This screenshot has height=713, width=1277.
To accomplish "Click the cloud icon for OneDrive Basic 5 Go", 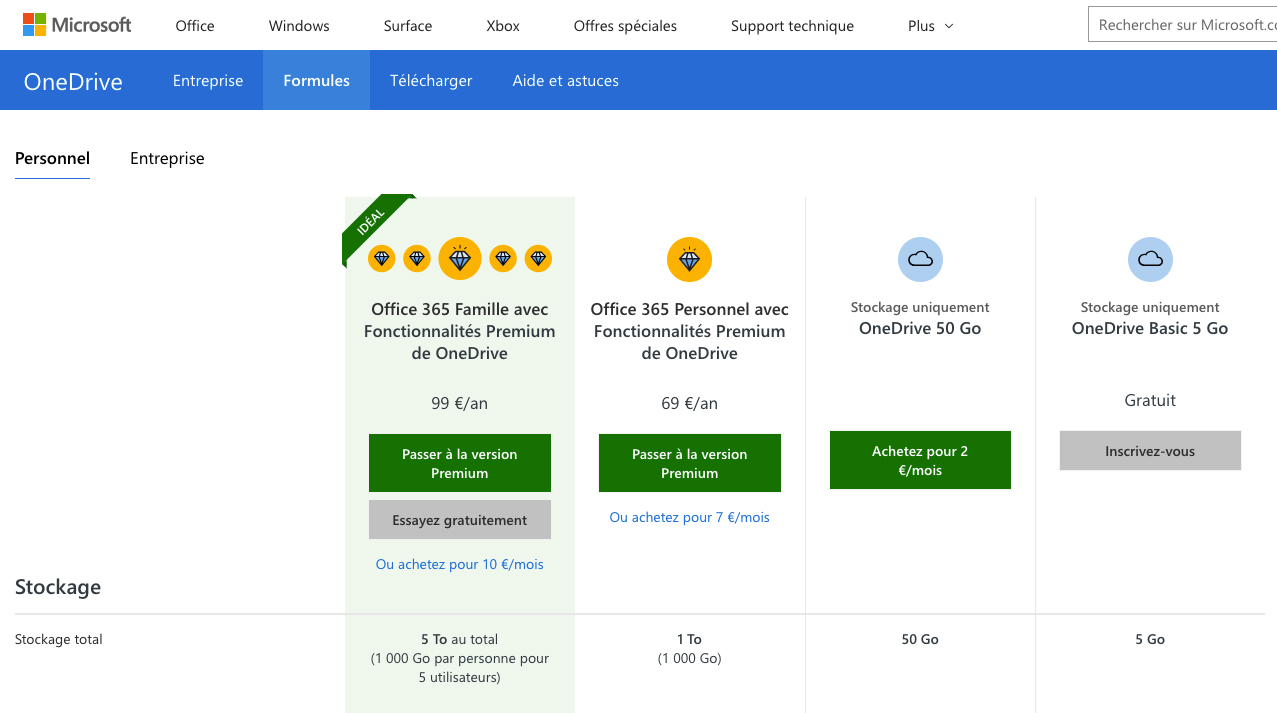I will pos(1149,259).
